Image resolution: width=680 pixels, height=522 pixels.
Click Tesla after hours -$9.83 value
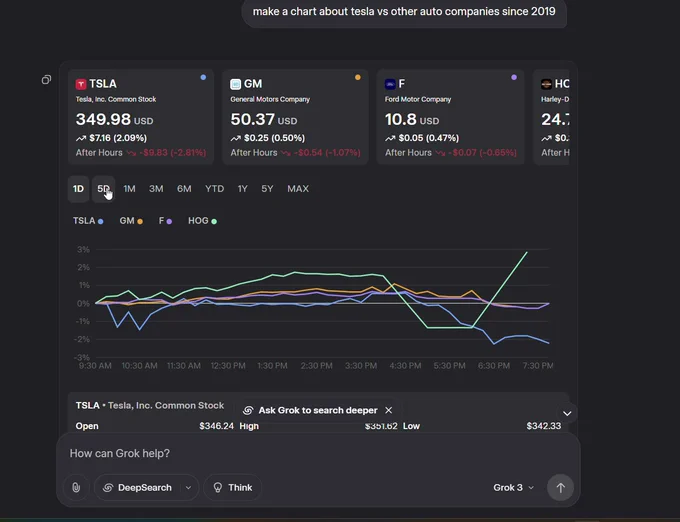click(173, 153)
